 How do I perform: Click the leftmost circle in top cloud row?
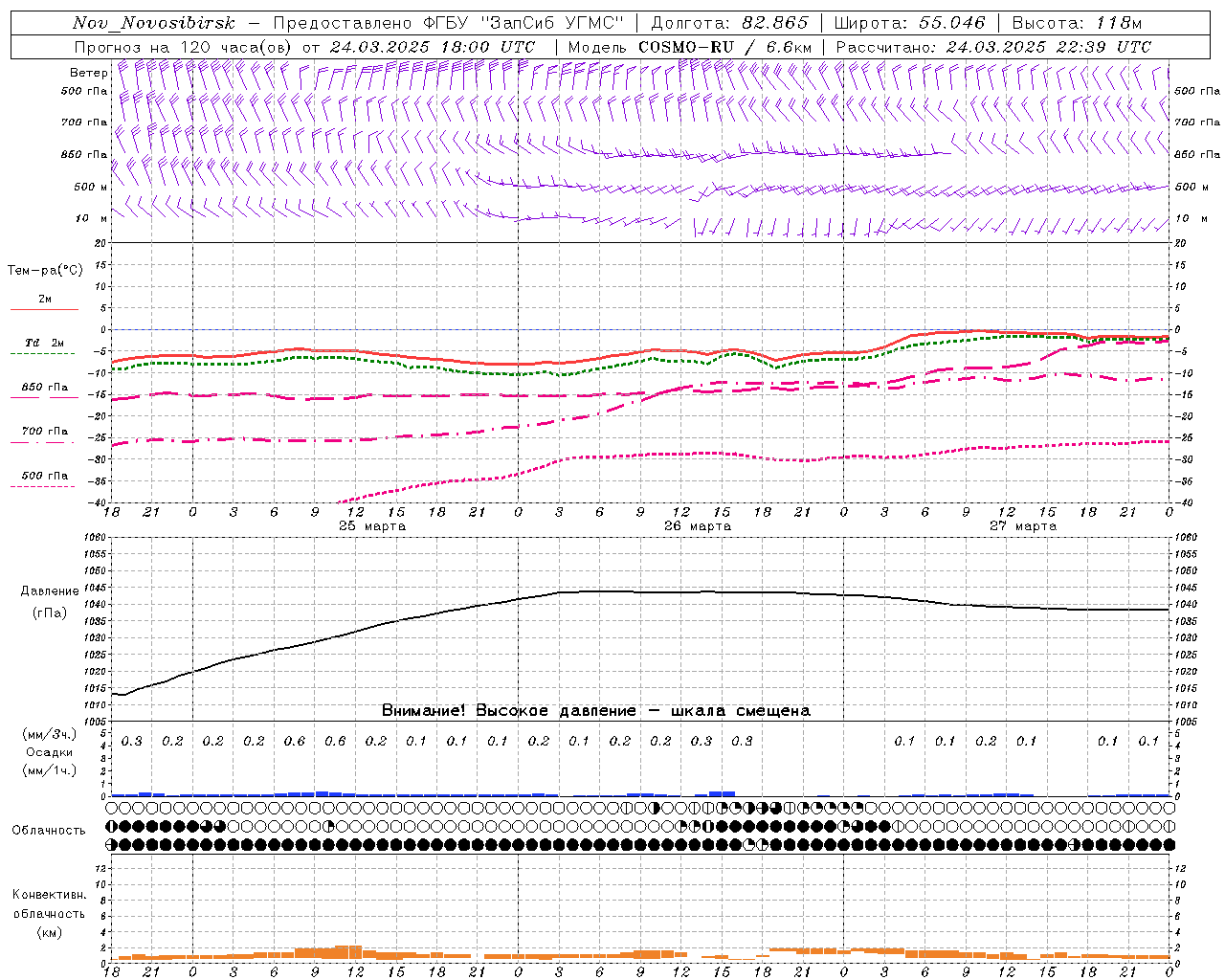112,808
